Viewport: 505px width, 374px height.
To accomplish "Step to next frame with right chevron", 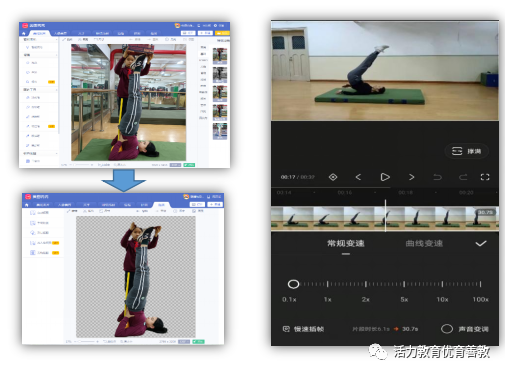I will [412, 177].
